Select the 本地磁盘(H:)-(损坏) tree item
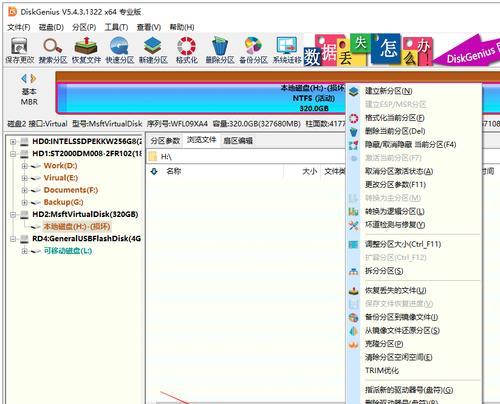Image resolution: width=500 pixels, height=404 pixels. coord(77,227)
